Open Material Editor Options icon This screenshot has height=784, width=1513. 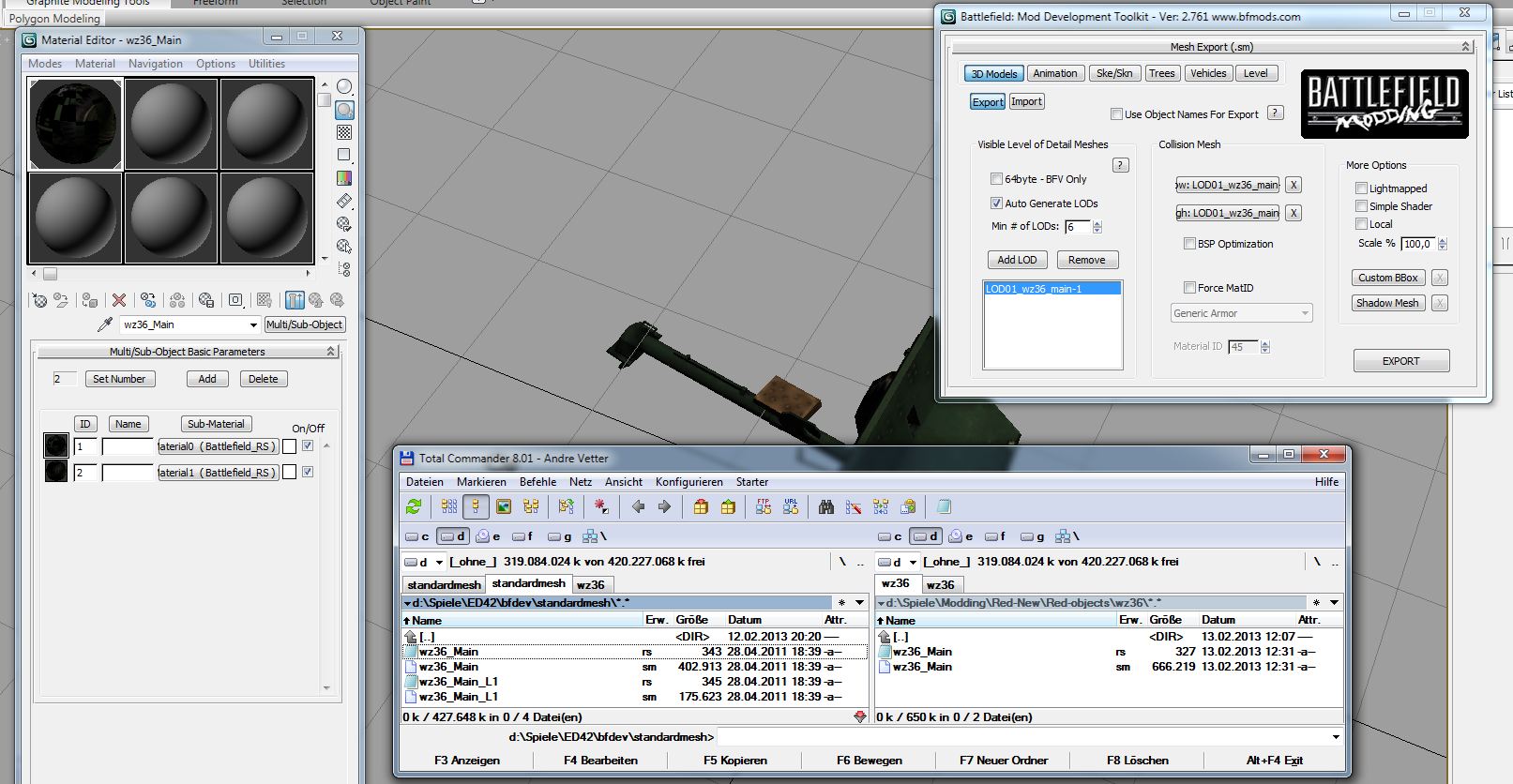(344, 224)
